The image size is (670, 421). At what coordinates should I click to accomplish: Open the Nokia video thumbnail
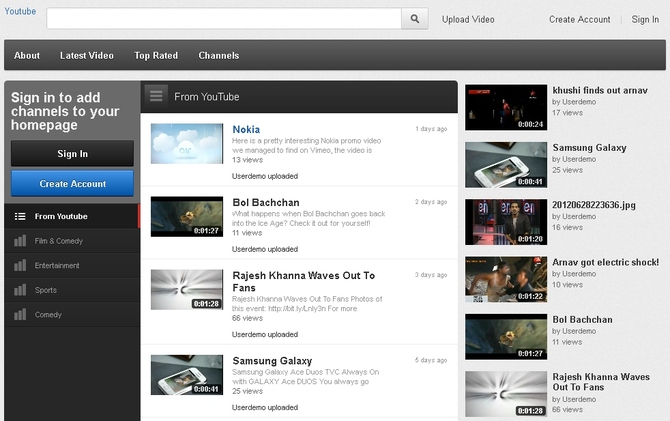187,144
